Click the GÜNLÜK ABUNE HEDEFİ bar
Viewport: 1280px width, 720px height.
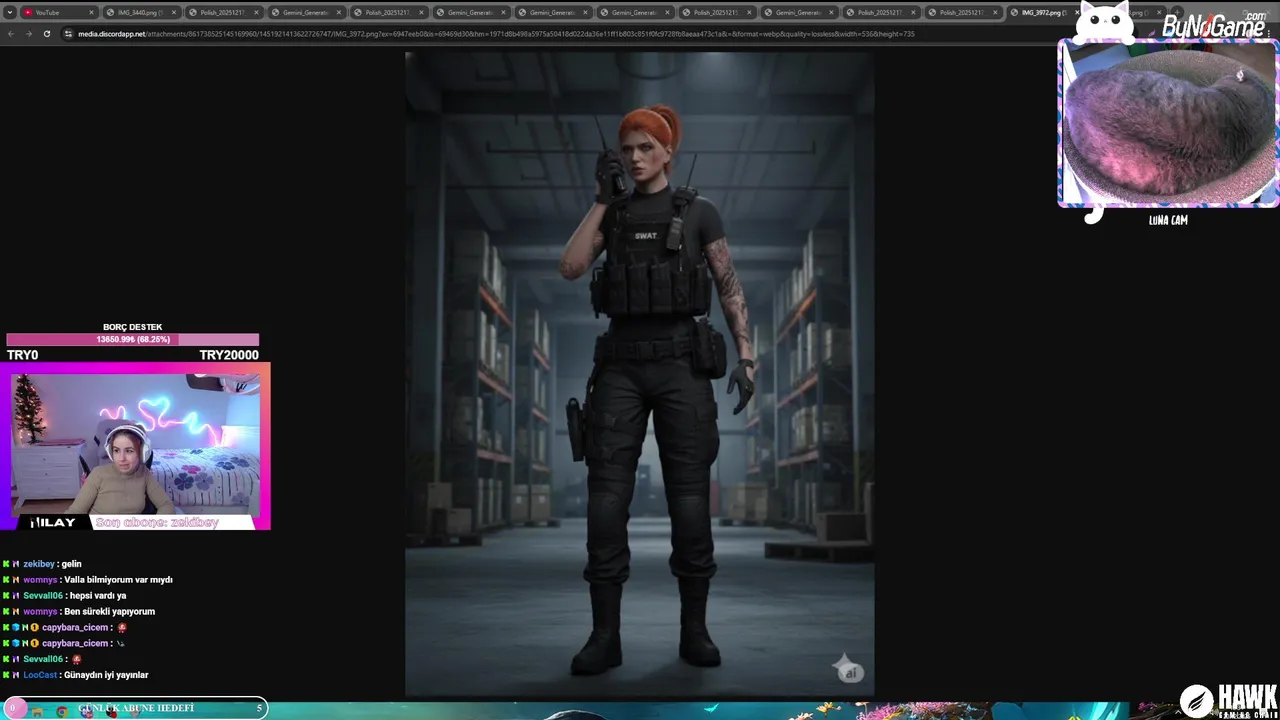pos(135,708)
